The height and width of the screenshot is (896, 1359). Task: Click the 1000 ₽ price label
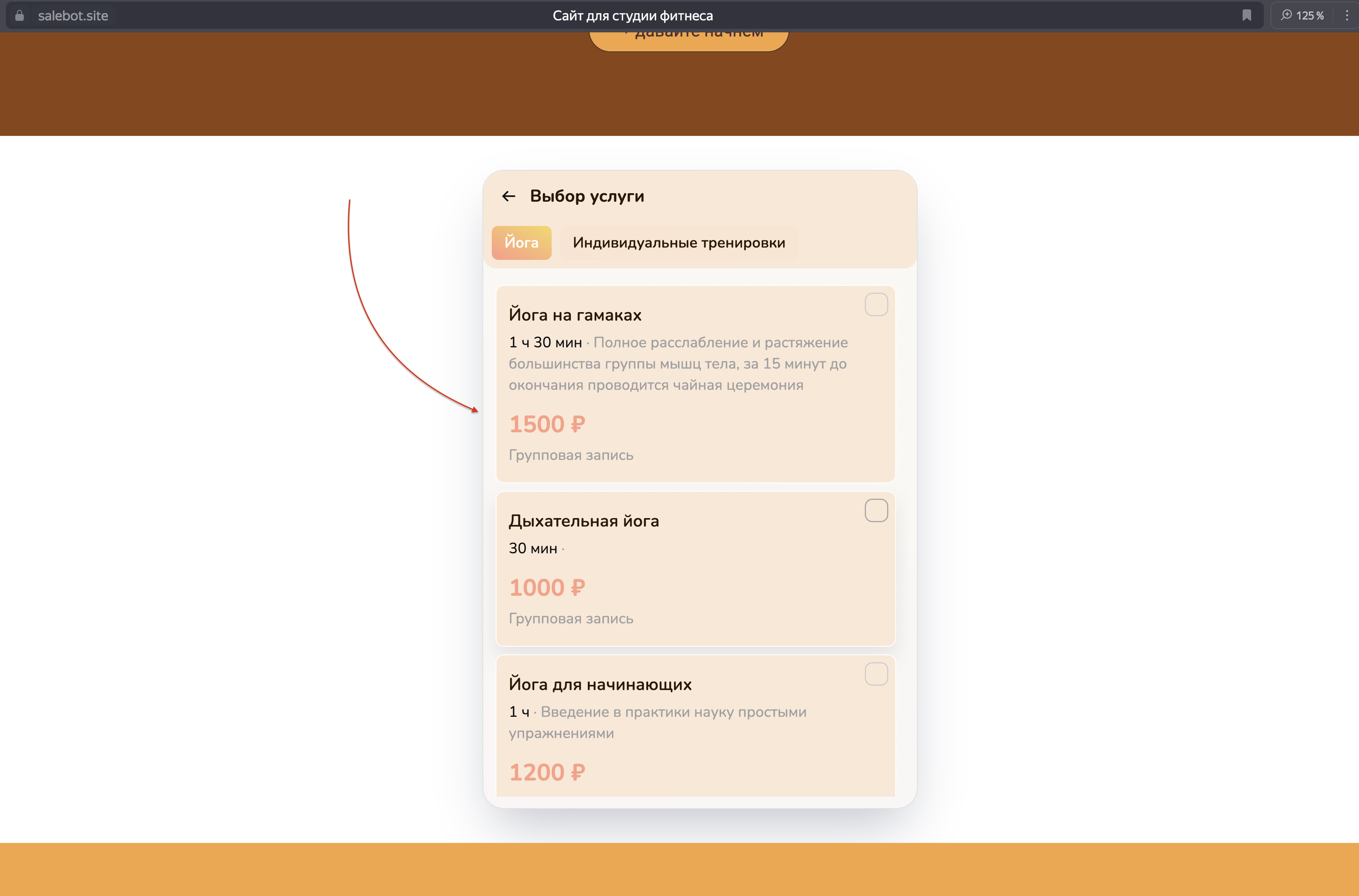click(x=547, y=588)
